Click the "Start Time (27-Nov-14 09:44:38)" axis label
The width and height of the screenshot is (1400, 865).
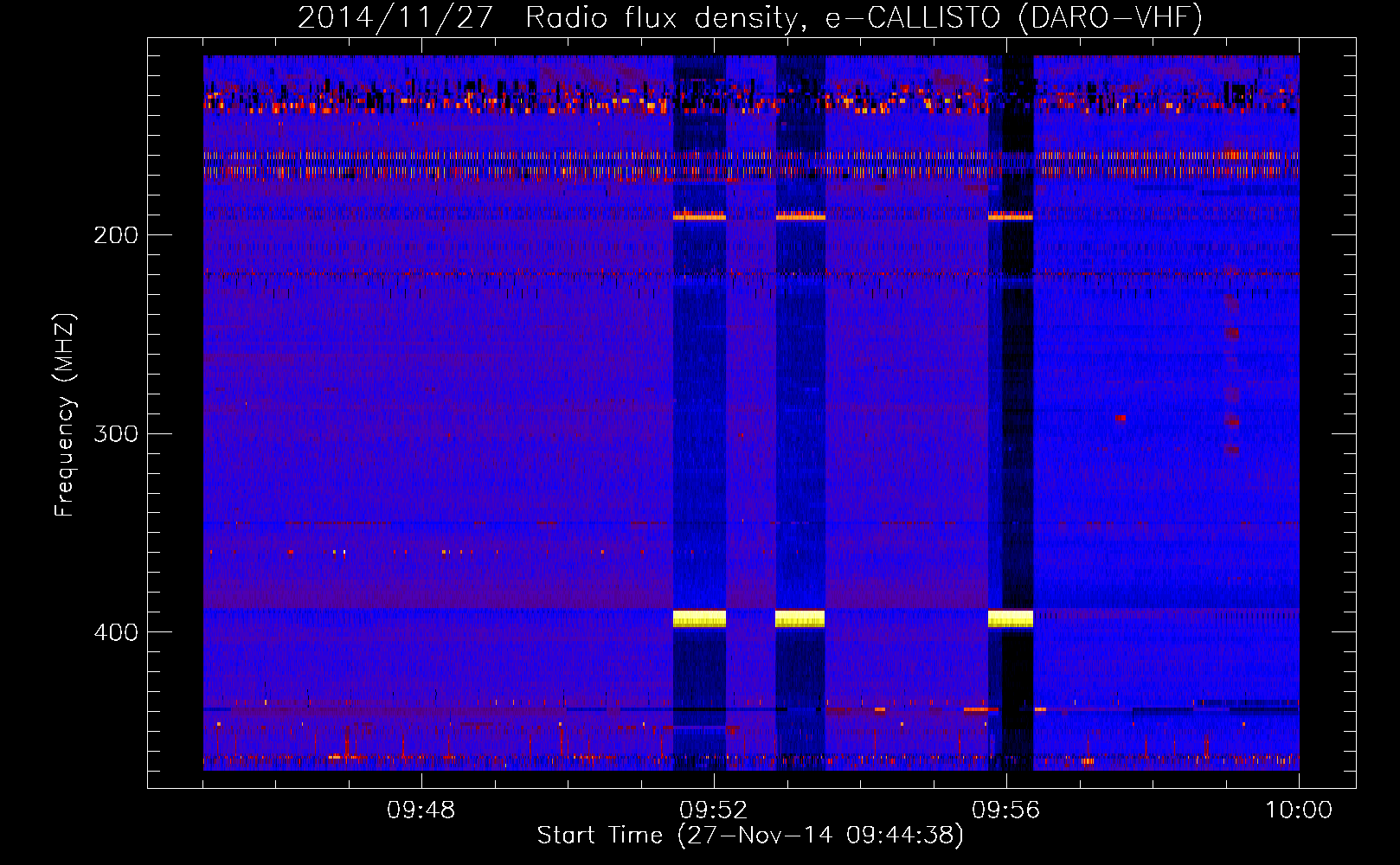pyautogui.click(x=750, y=836)
